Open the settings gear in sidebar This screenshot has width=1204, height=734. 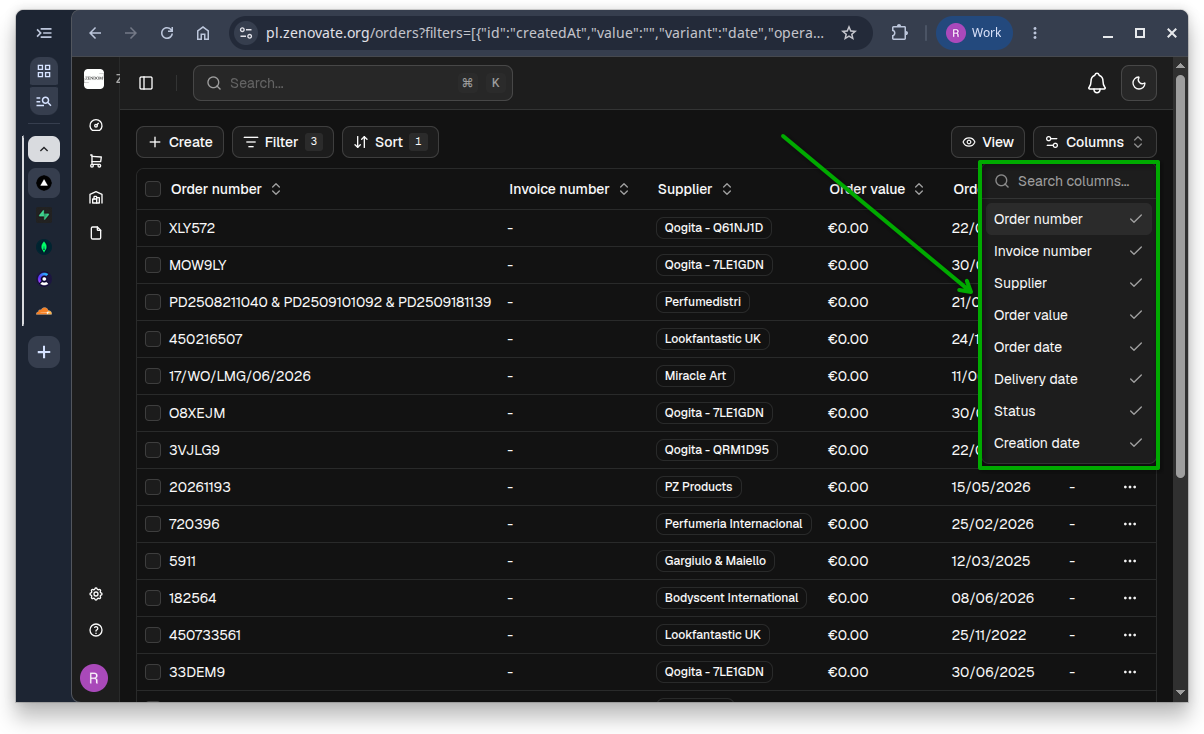(x=96, y=594)
